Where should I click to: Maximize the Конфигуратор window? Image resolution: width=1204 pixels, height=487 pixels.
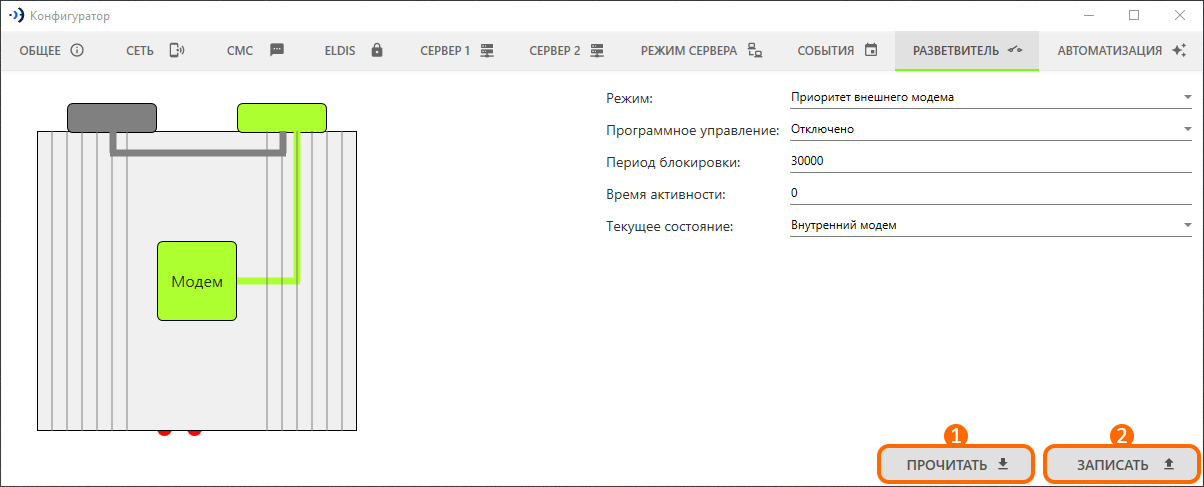point(1134,15)
